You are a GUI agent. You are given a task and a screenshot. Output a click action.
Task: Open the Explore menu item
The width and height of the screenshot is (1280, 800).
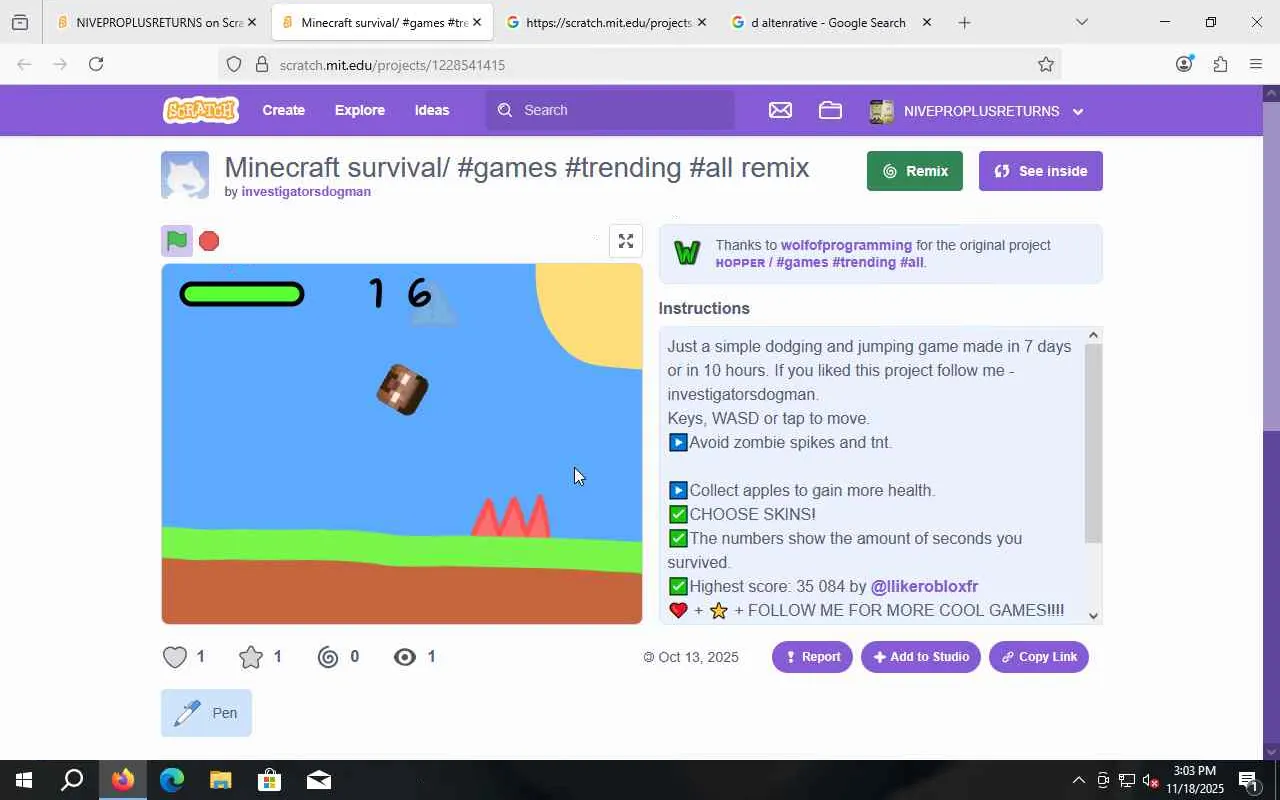point(360,110)
